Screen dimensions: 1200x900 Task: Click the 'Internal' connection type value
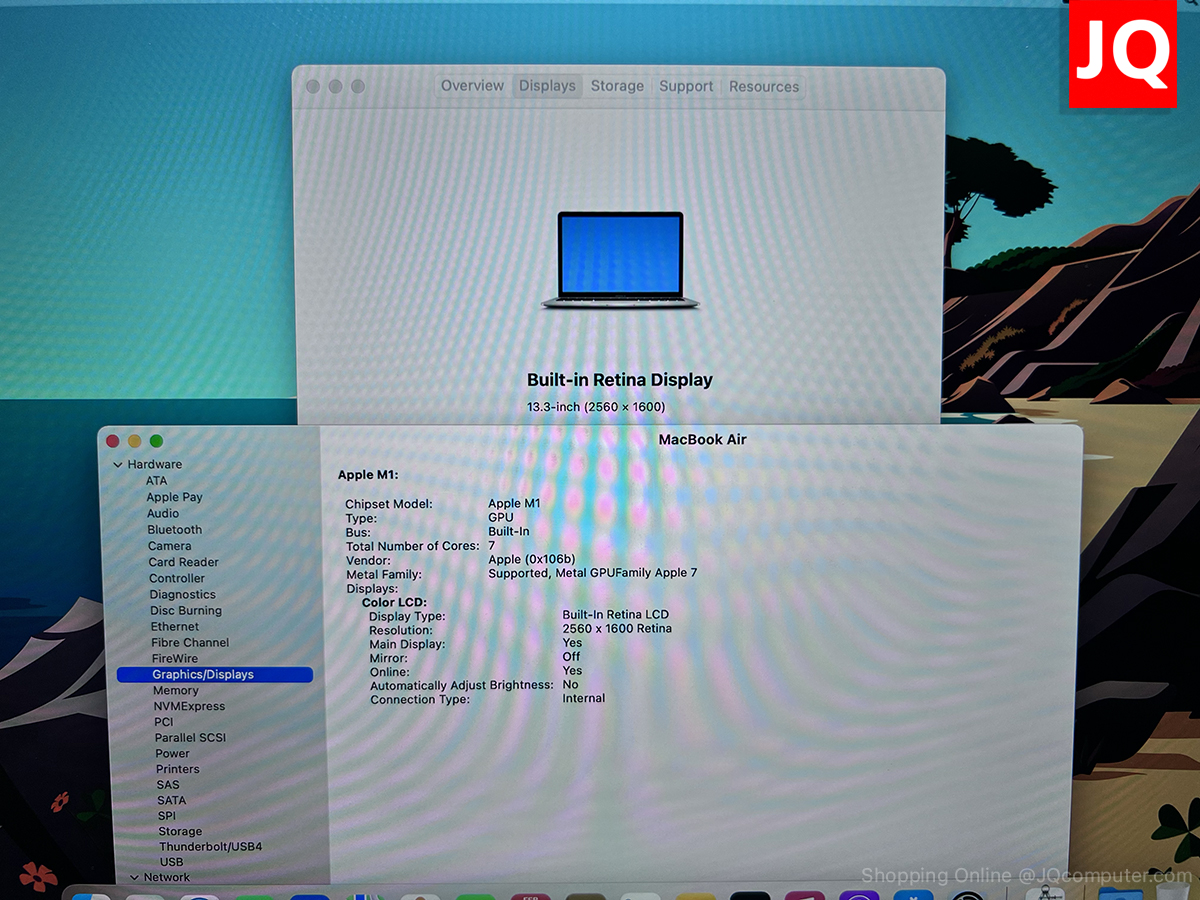pos(584,698)
